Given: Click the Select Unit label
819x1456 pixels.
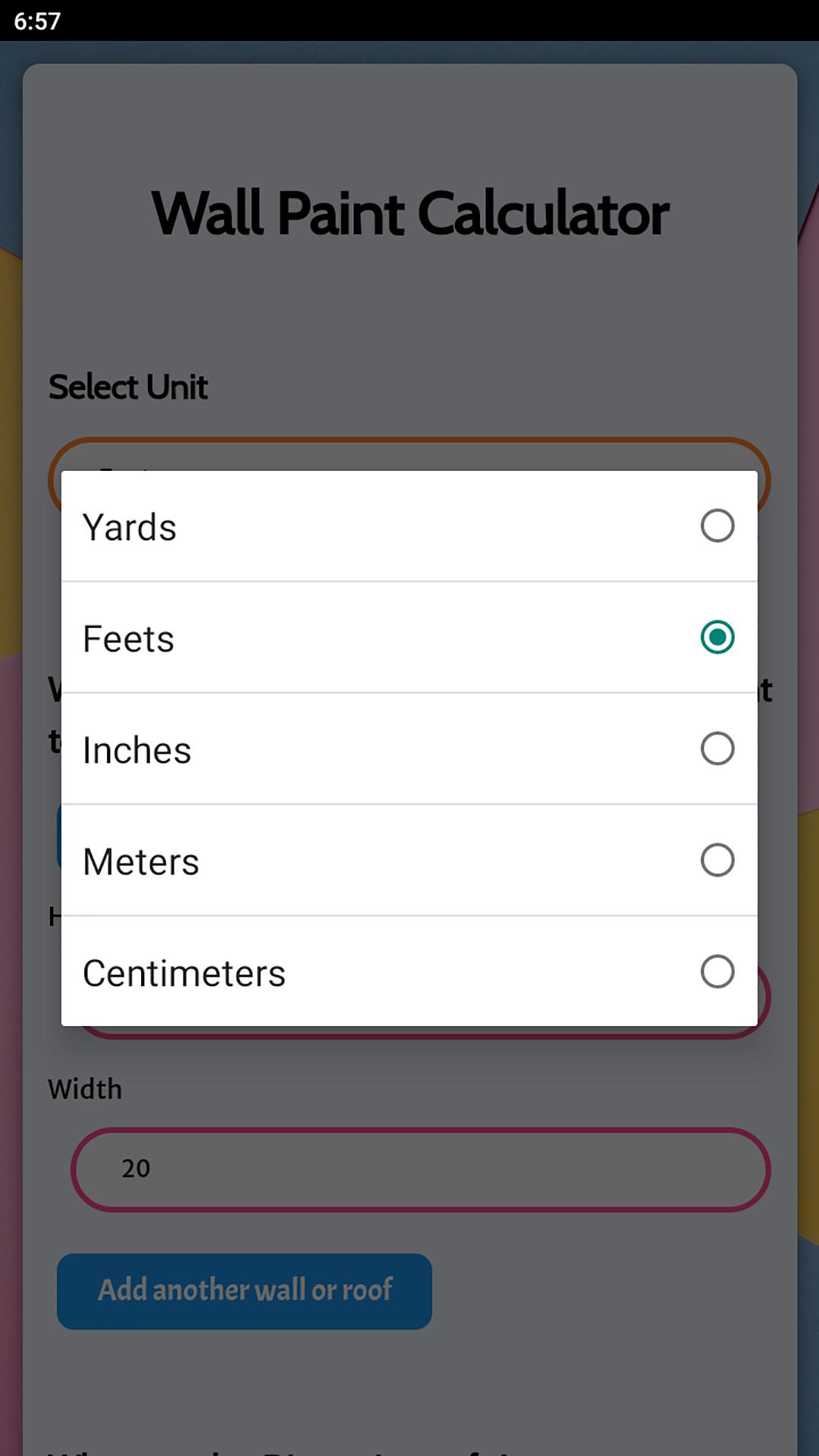Looking at the screenshot, I should coord(128,388).
